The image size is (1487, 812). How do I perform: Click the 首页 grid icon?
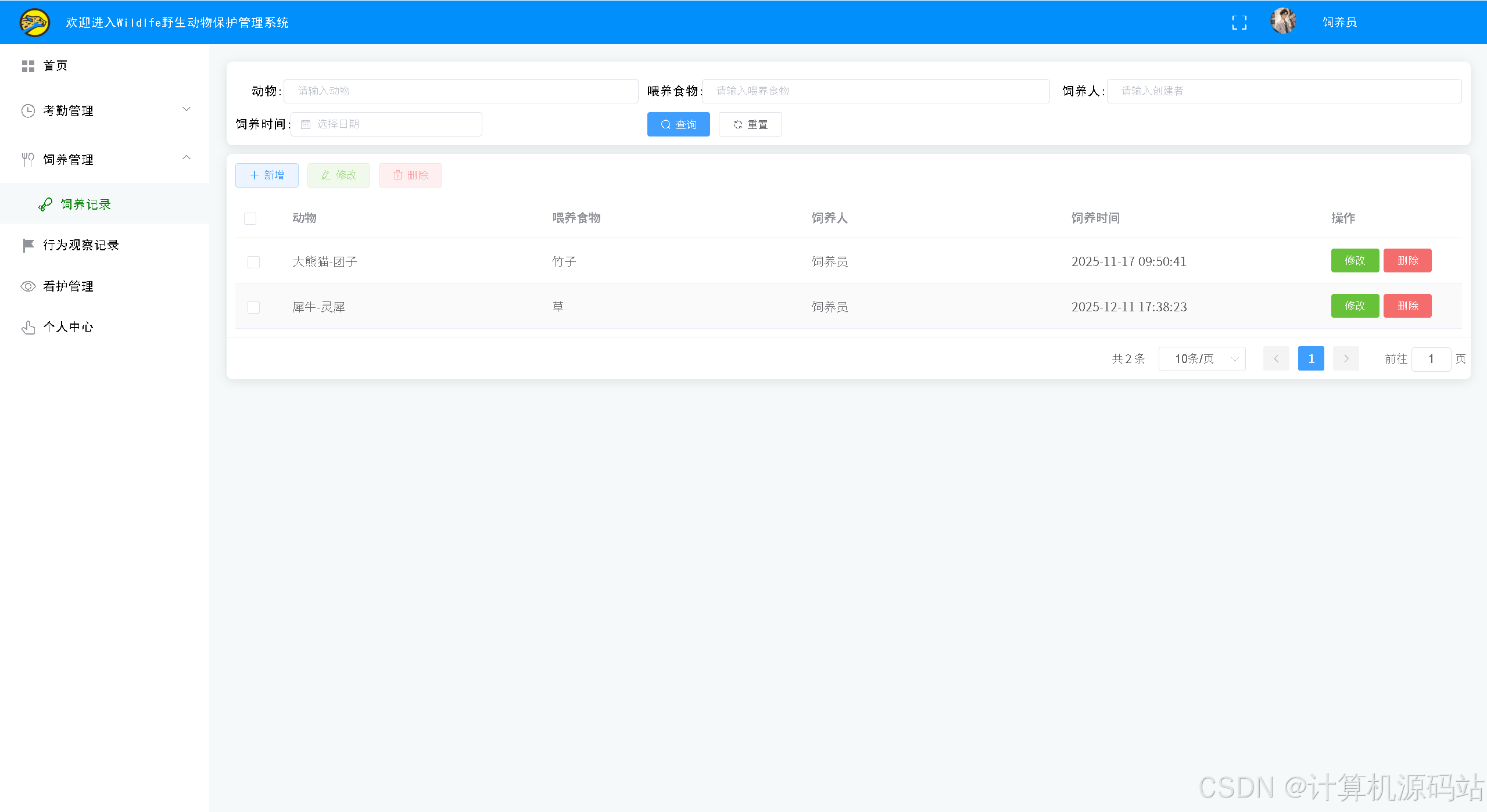pyautogui.click(x=28, y=66)
